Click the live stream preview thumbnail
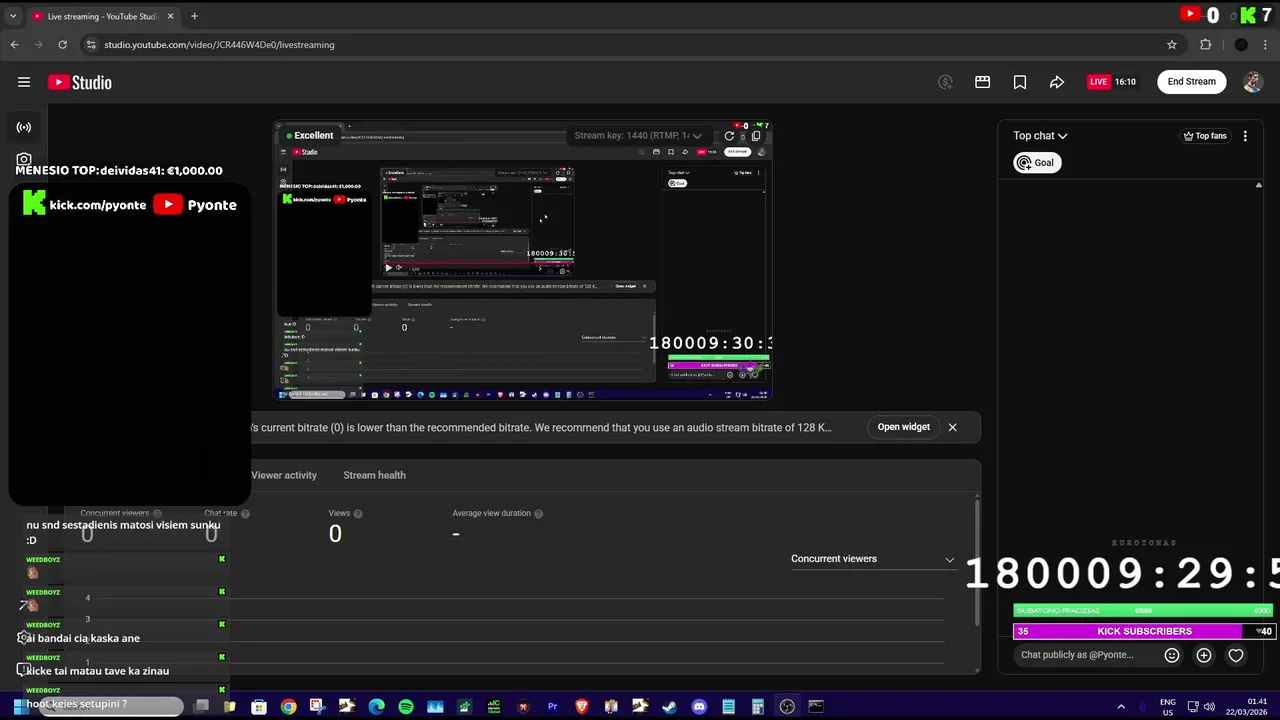 523,261
